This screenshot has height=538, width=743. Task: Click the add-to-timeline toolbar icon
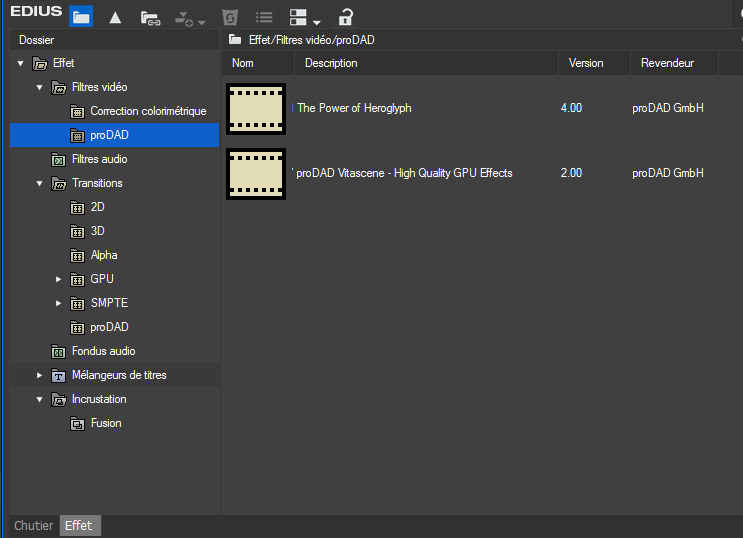tap(183, 19)
